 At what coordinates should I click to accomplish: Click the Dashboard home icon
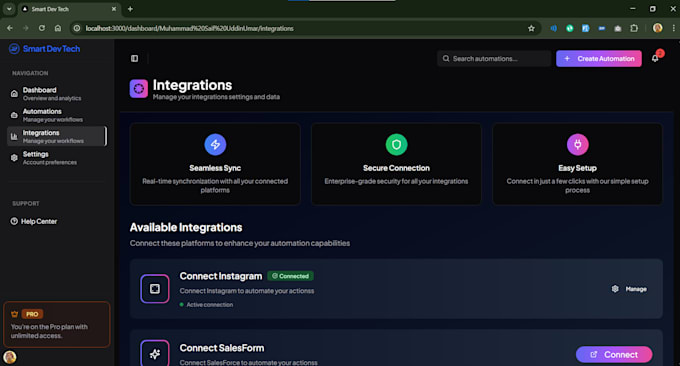pos(14,93)
